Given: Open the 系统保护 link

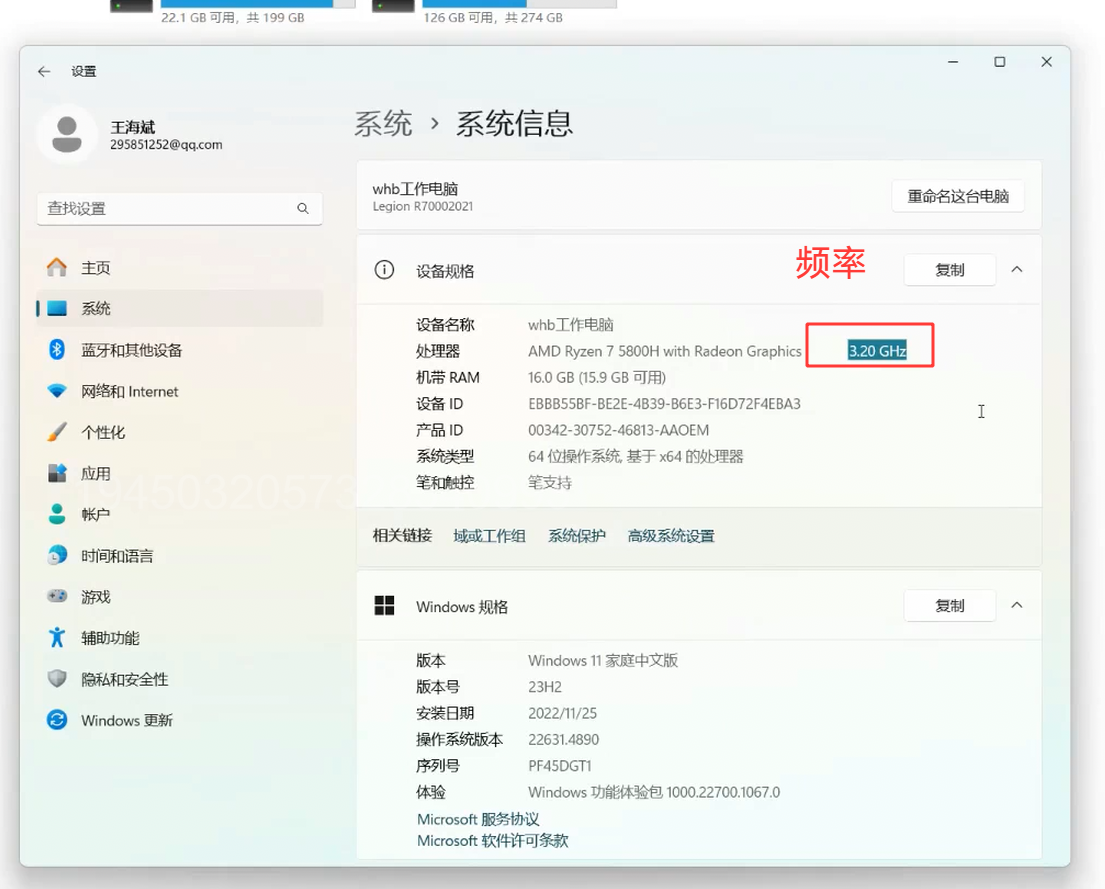Looking at the screenshot, I should click(x=576, y=536).
